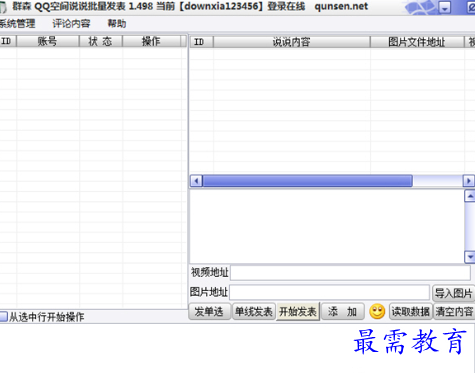Click the 添 加 button
This screenshot has width=475, height=373.
[342, 312]
